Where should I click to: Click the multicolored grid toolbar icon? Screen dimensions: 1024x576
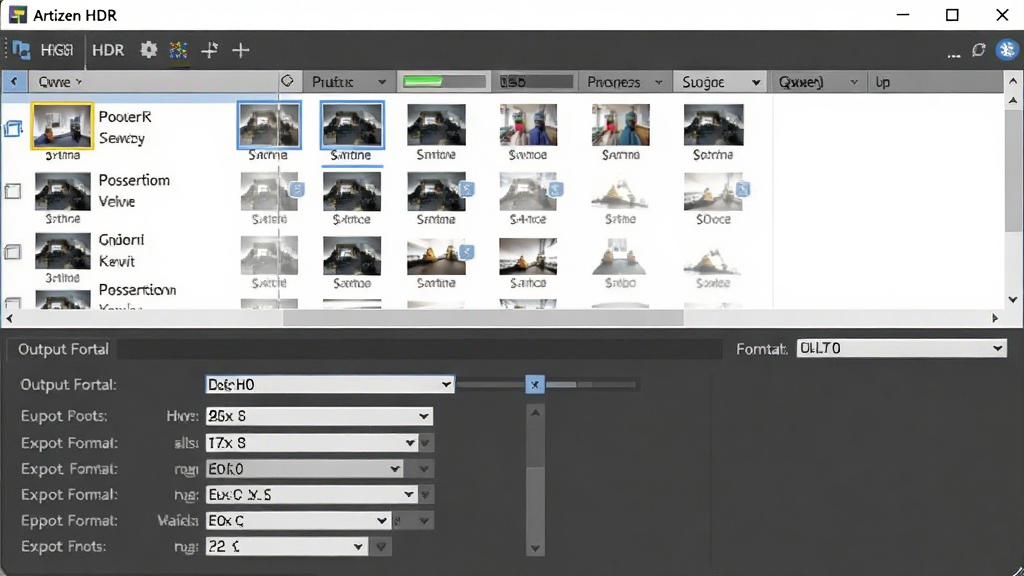[178, 50]
